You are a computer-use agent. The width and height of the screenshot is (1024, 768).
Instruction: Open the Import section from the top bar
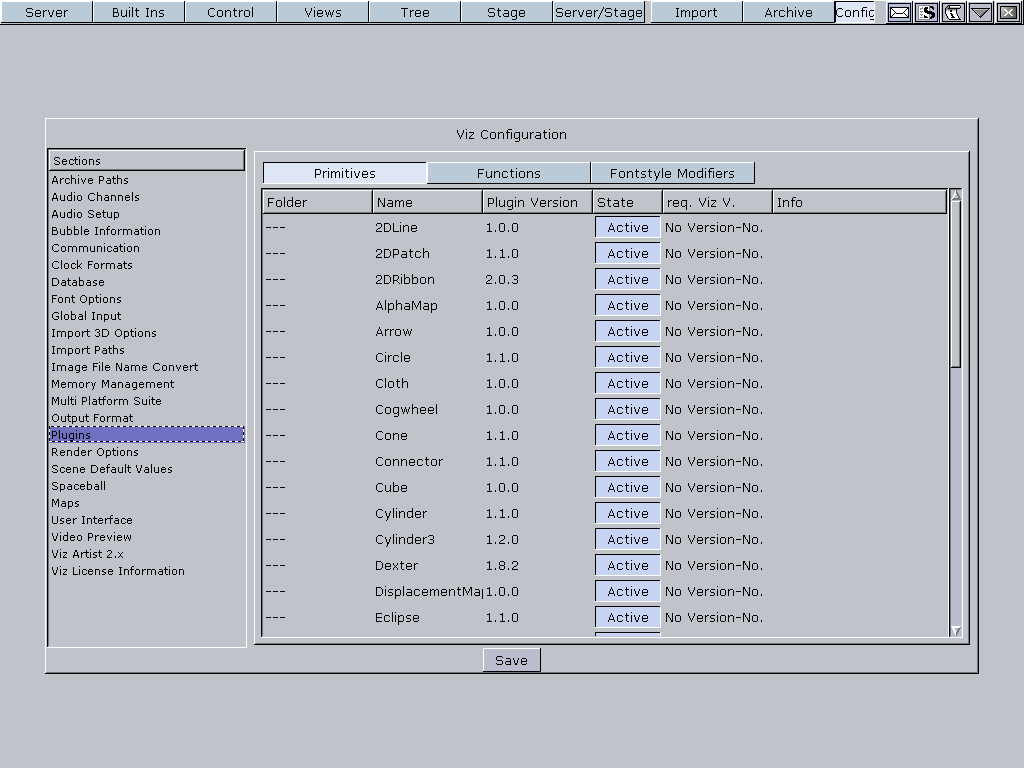pyautogui.click(x=695, y=13)
